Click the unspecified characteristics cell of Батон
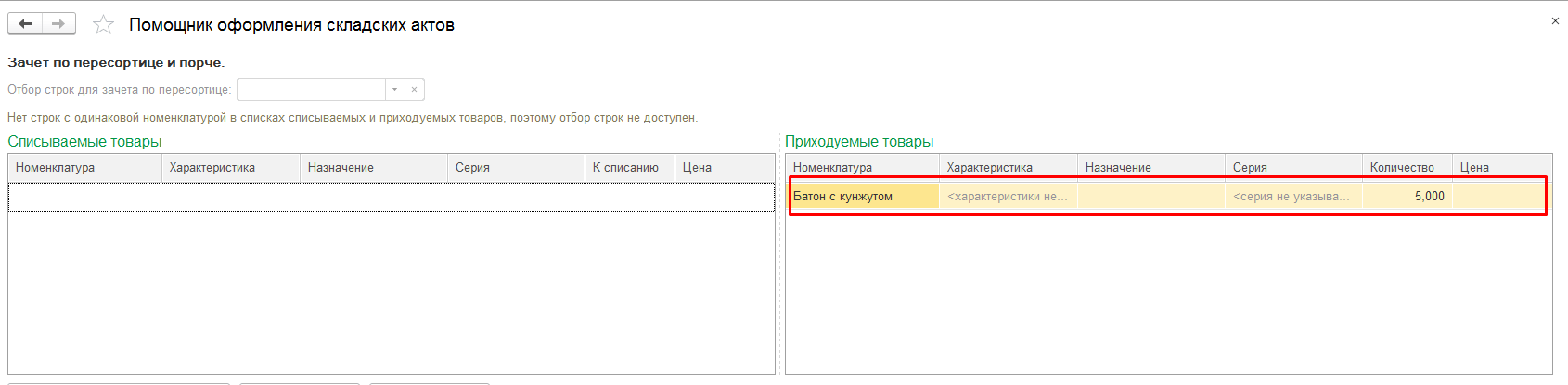The width and height of the screenshot is (1568, 385). coord(1007,197)
